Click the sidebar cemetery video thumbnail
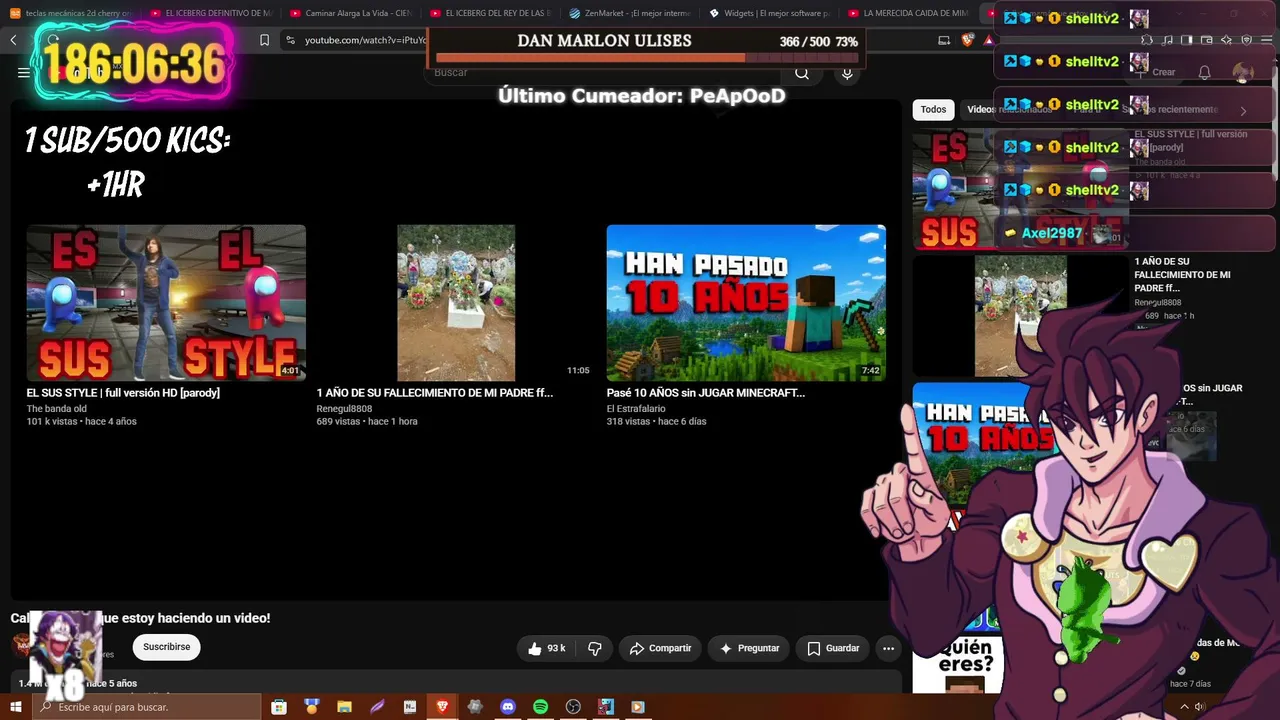1280x720 pixels. click(x=1020, y=315)
